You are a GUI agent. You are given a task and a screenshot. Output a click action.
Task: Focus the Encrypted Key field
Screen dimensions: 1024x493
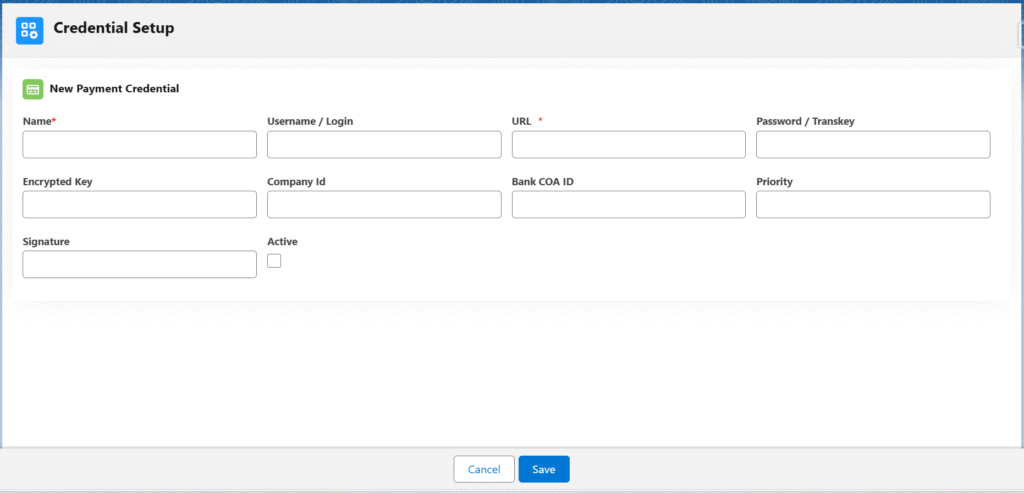coord(139,205)
